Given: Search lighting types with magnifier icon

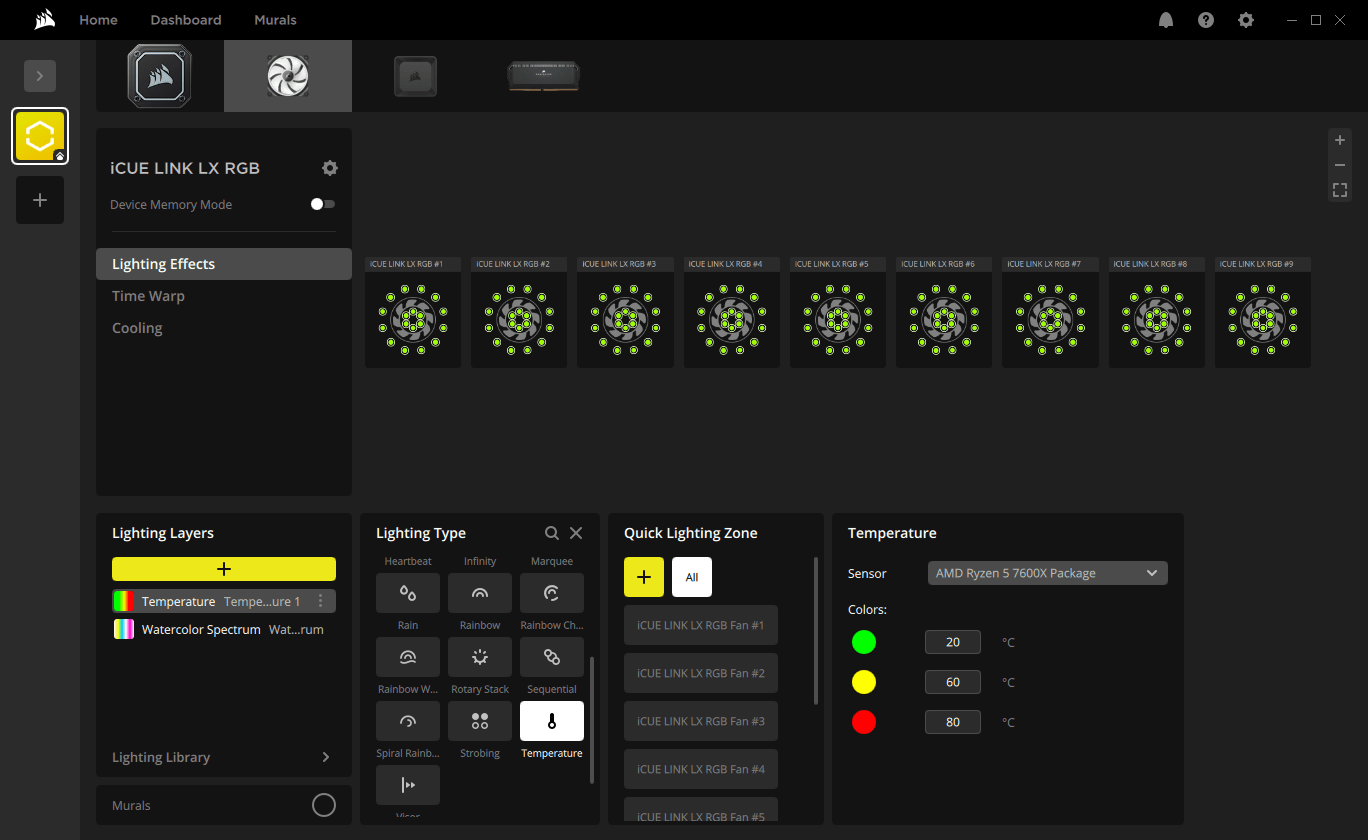Looking at the screenshot, I should [552, 533].
